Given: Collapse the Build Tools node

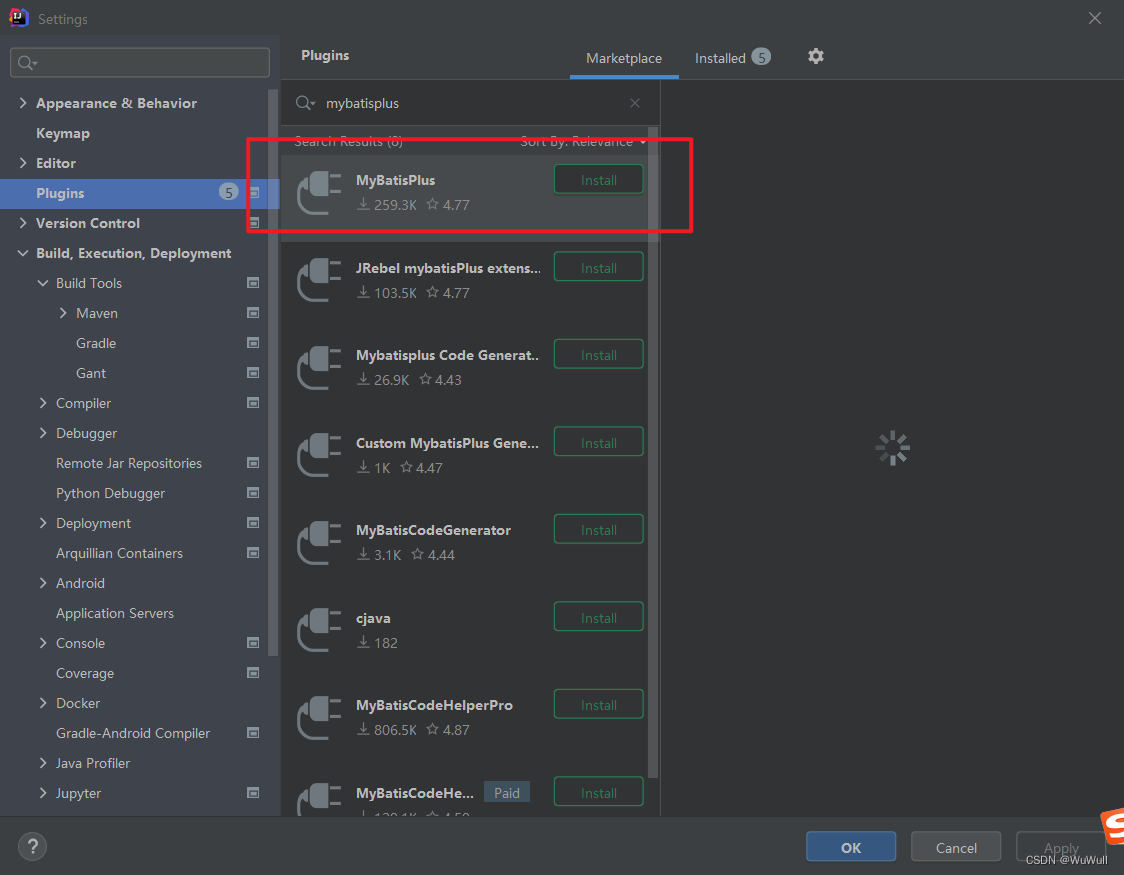Looking at the screenshot, I should pyautogui.click(x=43, y=283).
